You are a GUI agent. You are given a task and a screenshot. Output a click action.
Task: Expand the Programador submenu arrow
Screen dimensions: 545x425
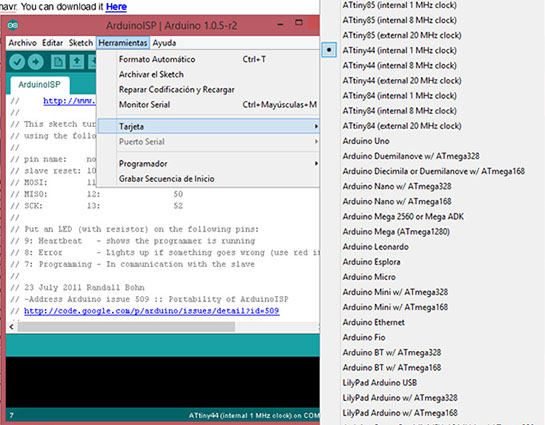pyautogui.click(x=316, y=163)
